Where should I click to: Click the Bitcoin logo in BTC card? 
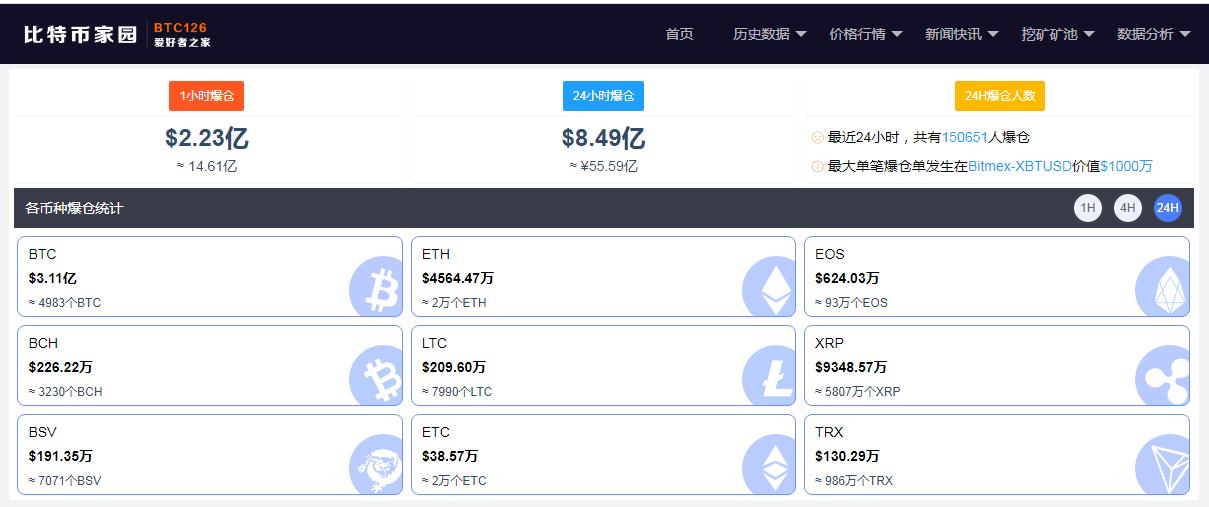376,290
